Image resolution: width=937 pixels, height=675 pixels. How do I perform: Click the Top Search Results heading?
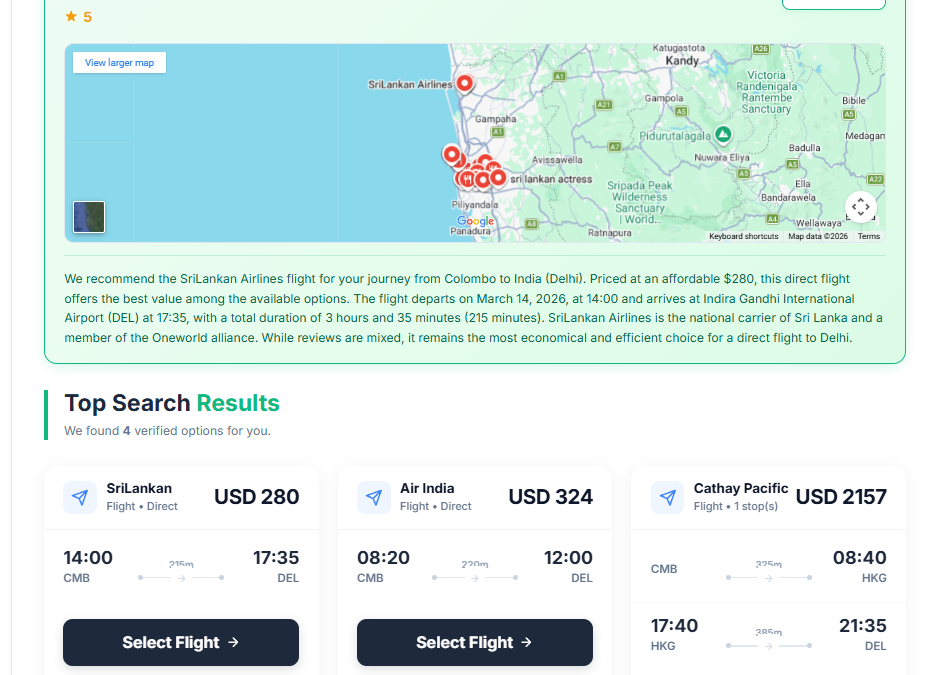pyautogui.click(x=172, y=403)
